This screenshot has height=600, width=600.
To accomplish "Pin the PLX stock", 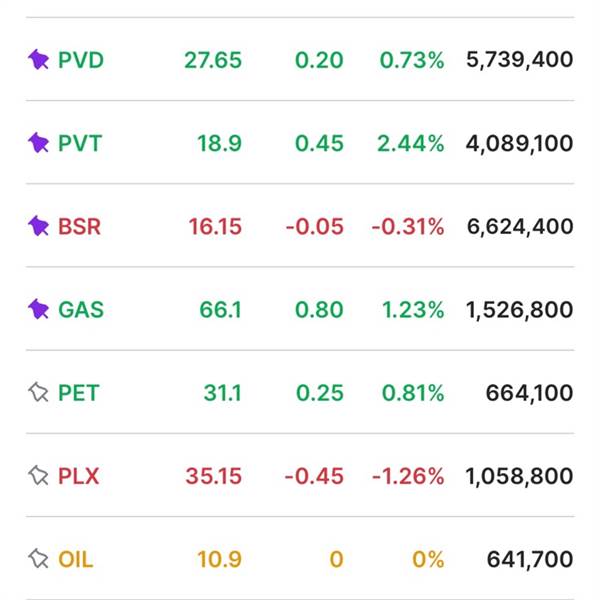I will point(38,476).
